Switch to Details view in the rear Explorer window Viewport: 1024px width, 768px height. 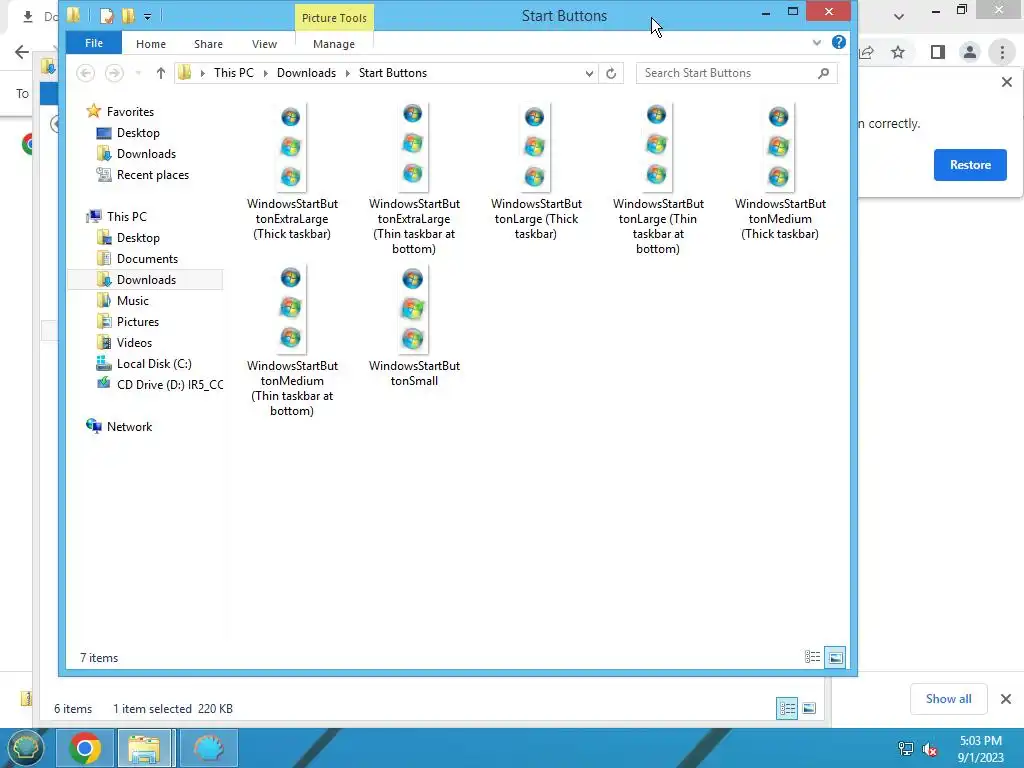pos(787,708)
